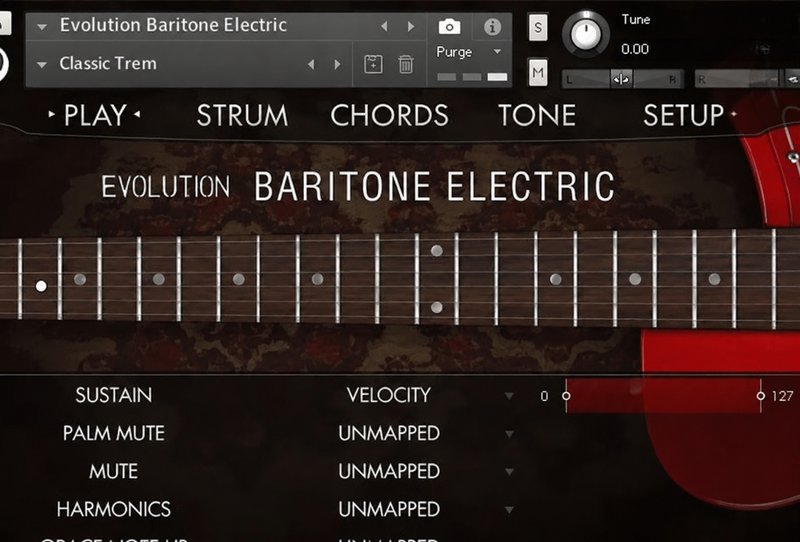Click the velocity range minimum handle
This screenshot has width=800, height=542.
click(566, 396)
